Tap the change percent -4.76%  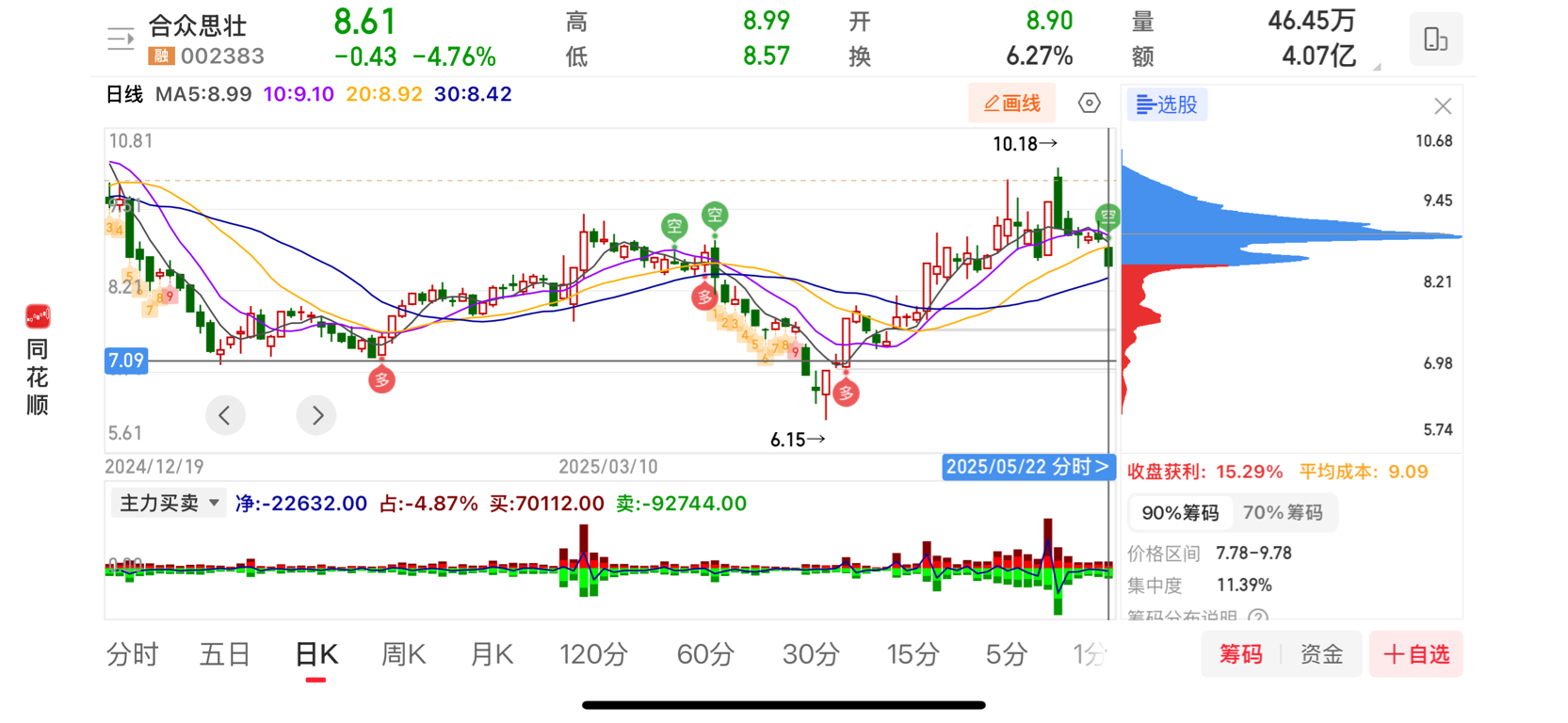455,56
